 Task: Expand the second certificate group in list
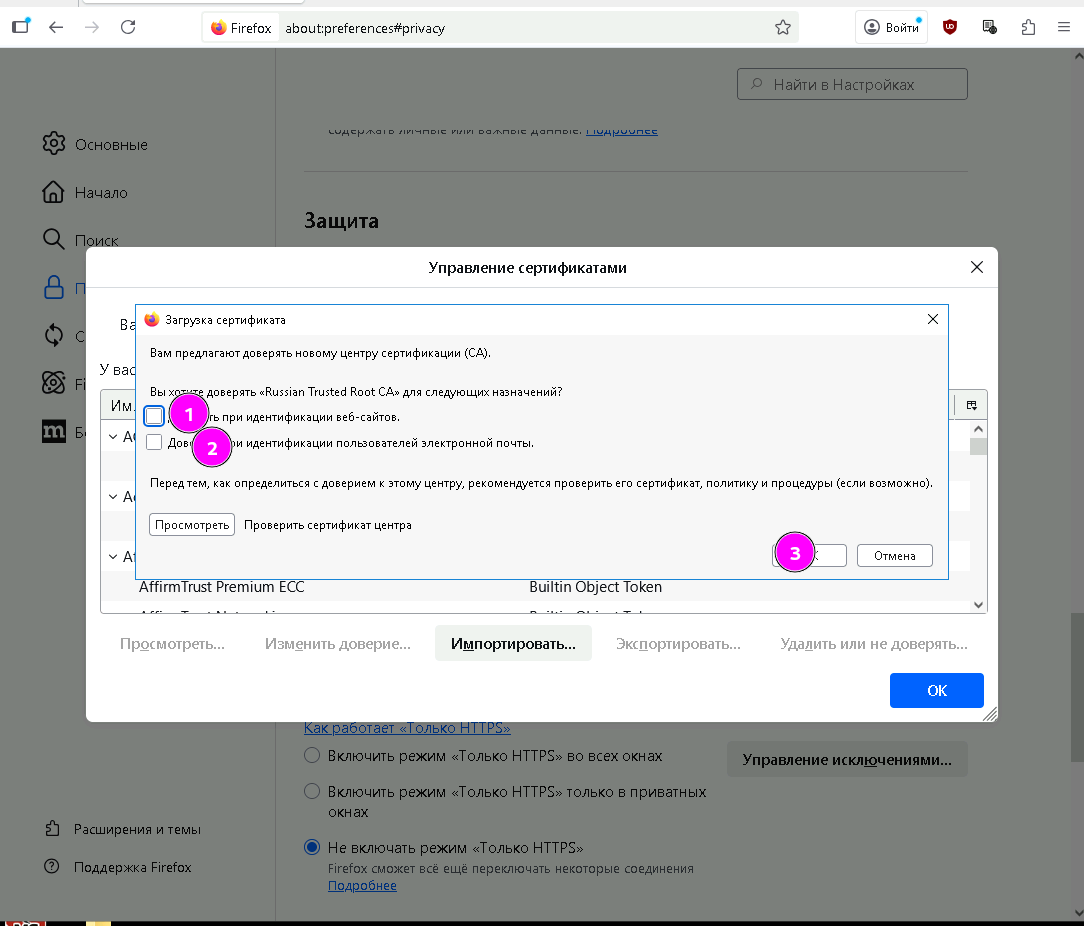[x=114, y=497]
